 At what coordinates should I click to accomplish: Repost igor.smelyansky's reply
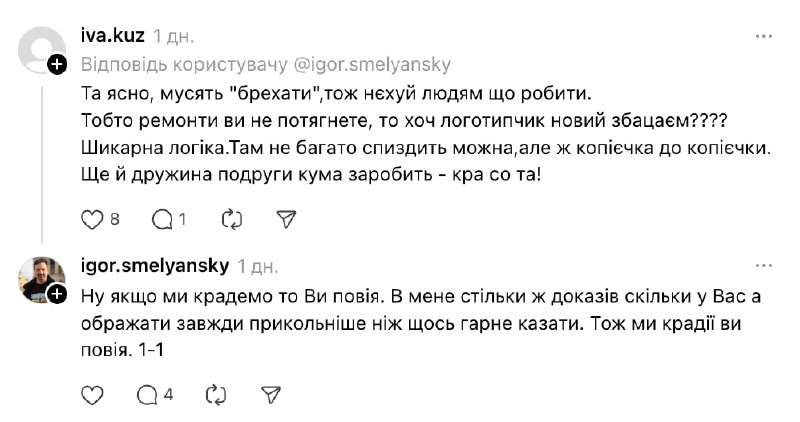(x=215, y=394)
